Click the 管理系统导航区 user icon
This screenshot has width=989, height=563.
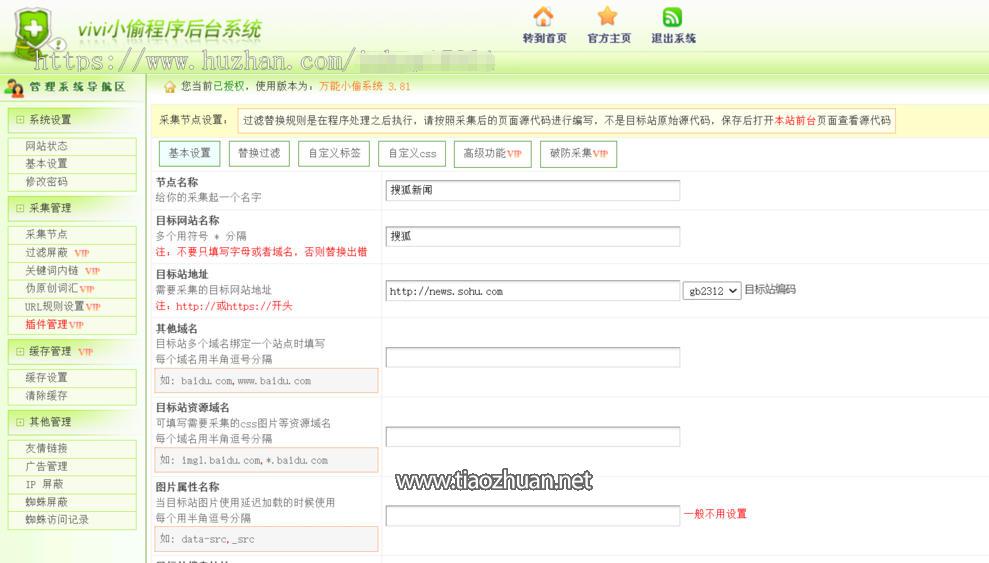tap(14, 87)
